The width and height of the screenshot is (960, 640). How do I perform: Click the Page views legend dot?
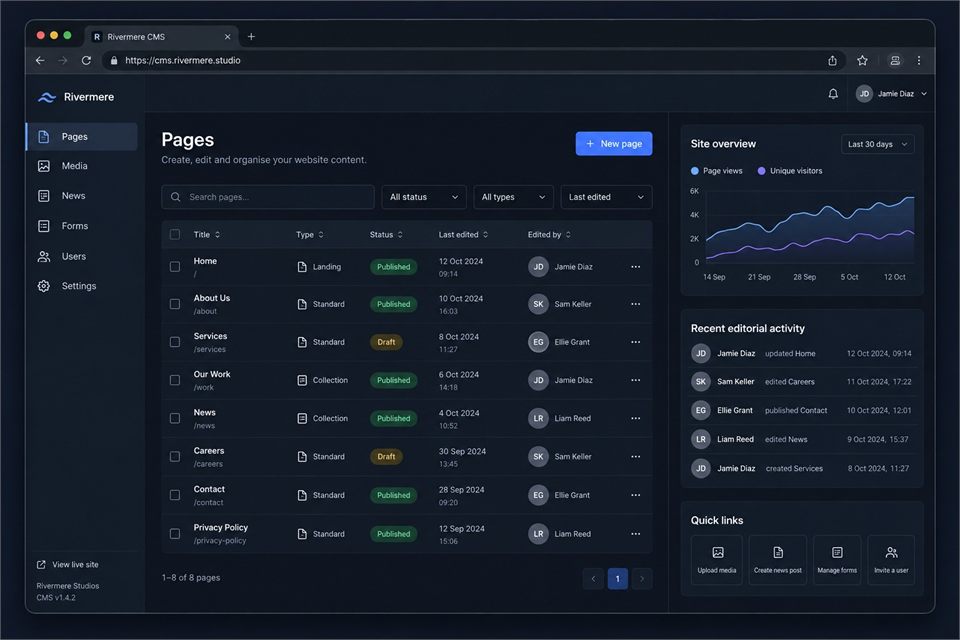pos(694,171)
